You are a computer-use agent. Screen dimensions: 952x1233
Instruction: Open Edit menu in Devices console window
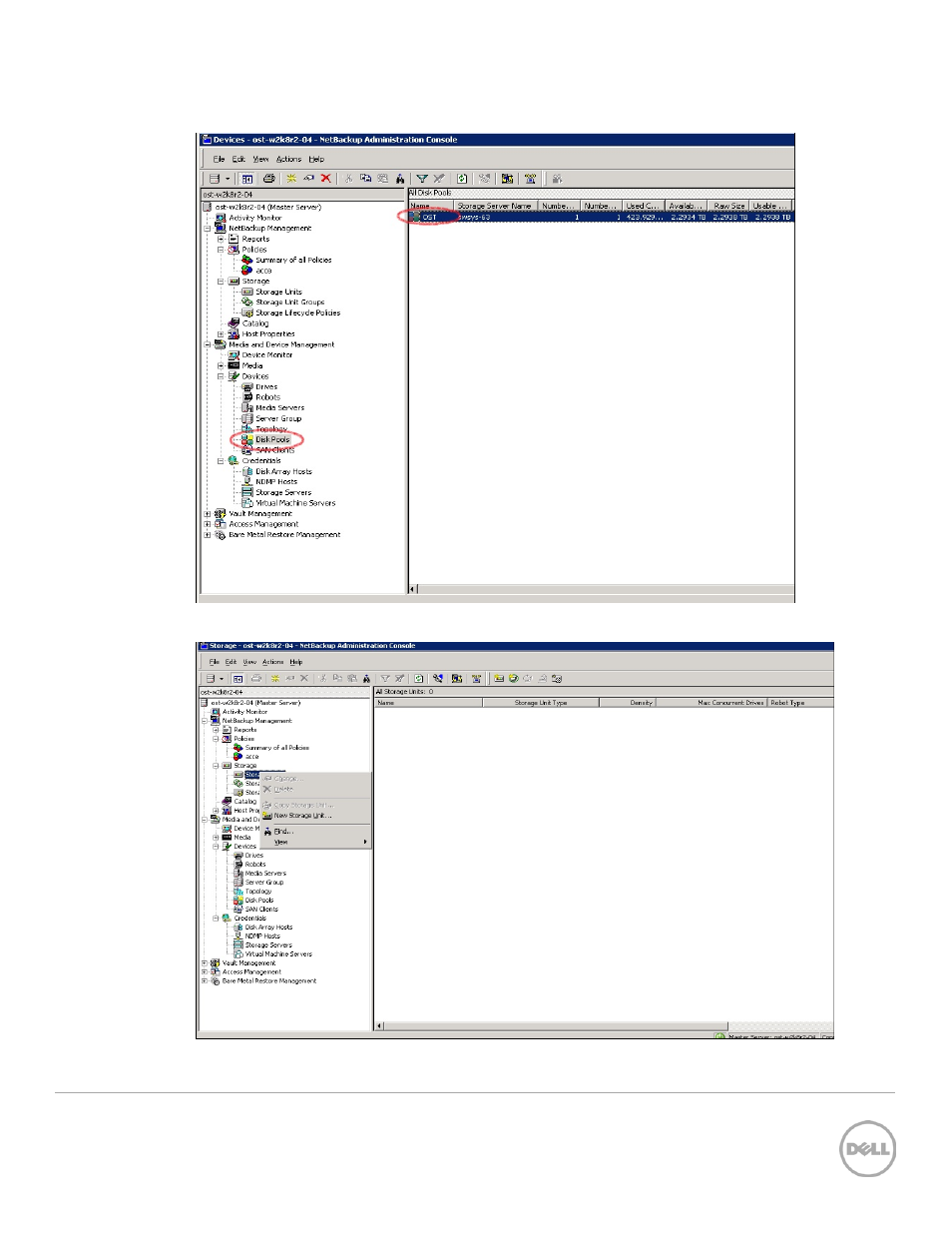click(238, 159)
